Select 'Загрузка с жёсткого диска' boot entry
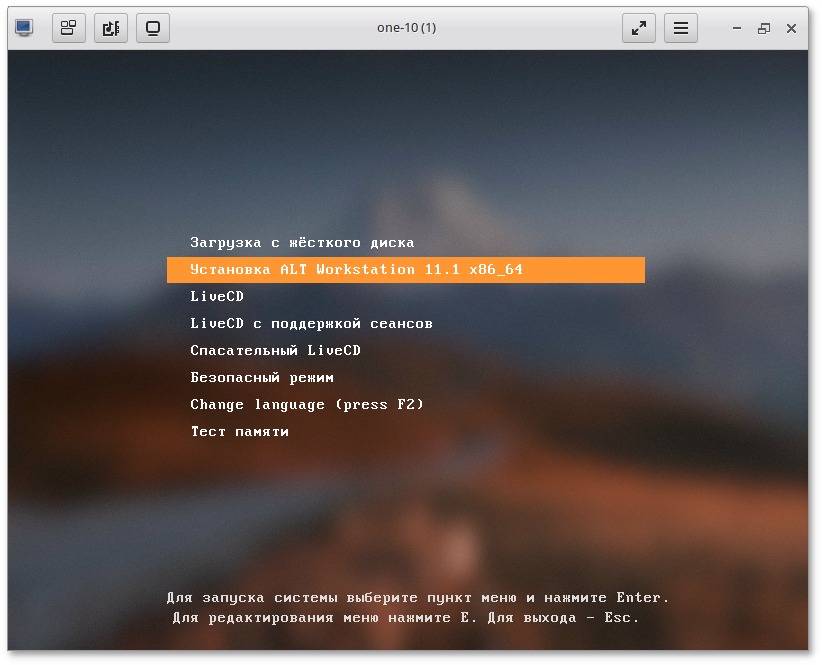Screen dimensions: 822x665 click(302, 243)
